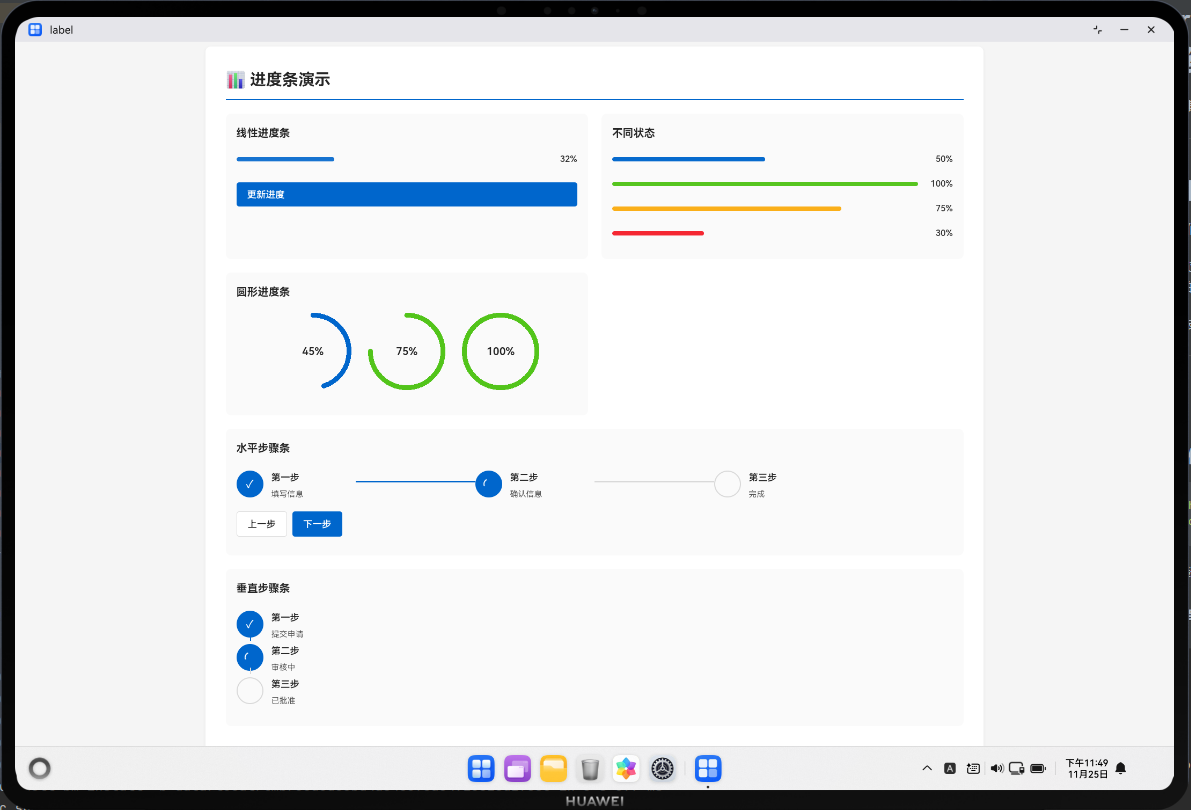Click the 下一步 button
1191x810 pixels.
[317, 524]
